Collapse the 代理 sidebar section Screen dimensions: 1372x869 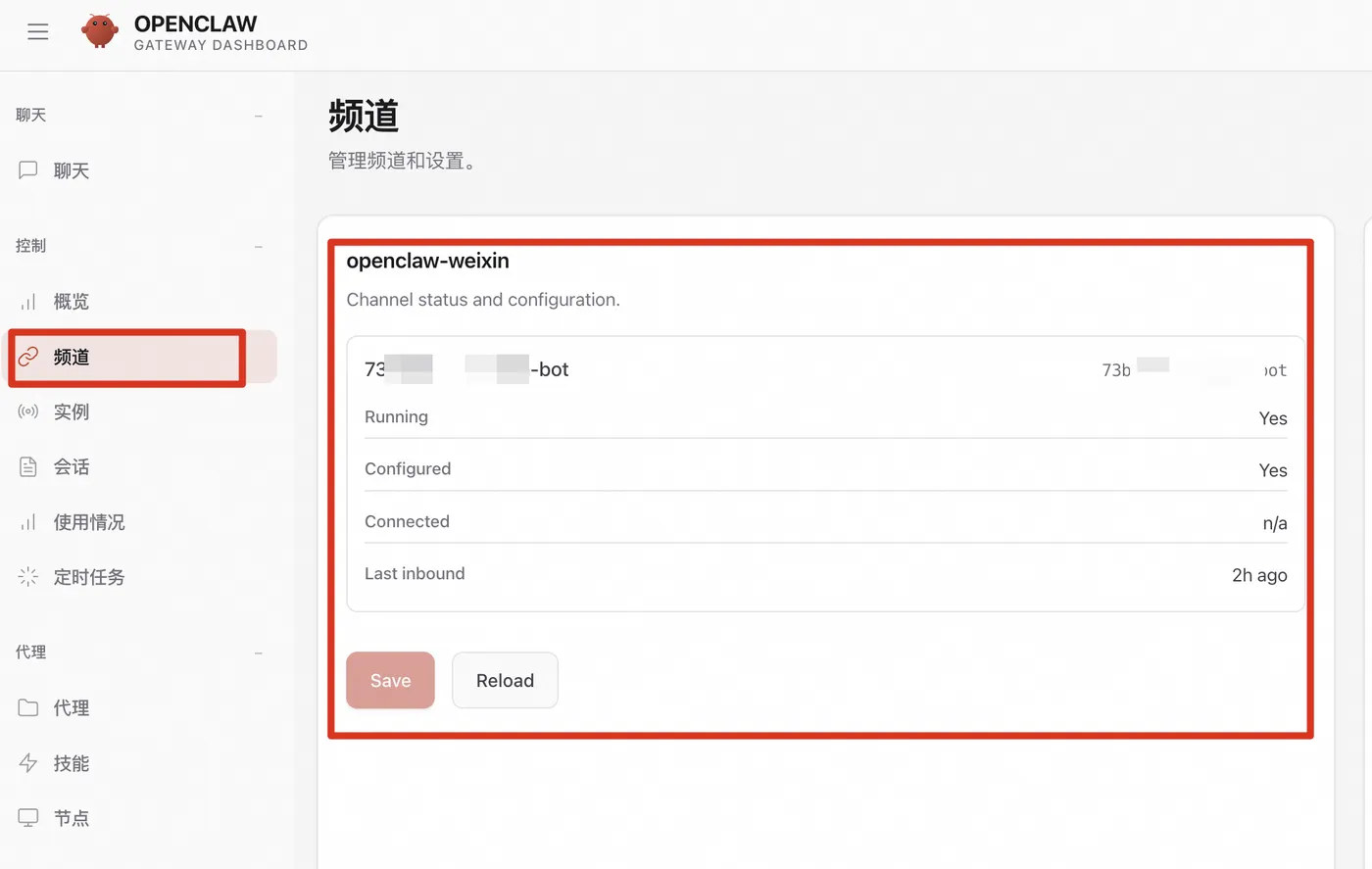pos(259,652)
